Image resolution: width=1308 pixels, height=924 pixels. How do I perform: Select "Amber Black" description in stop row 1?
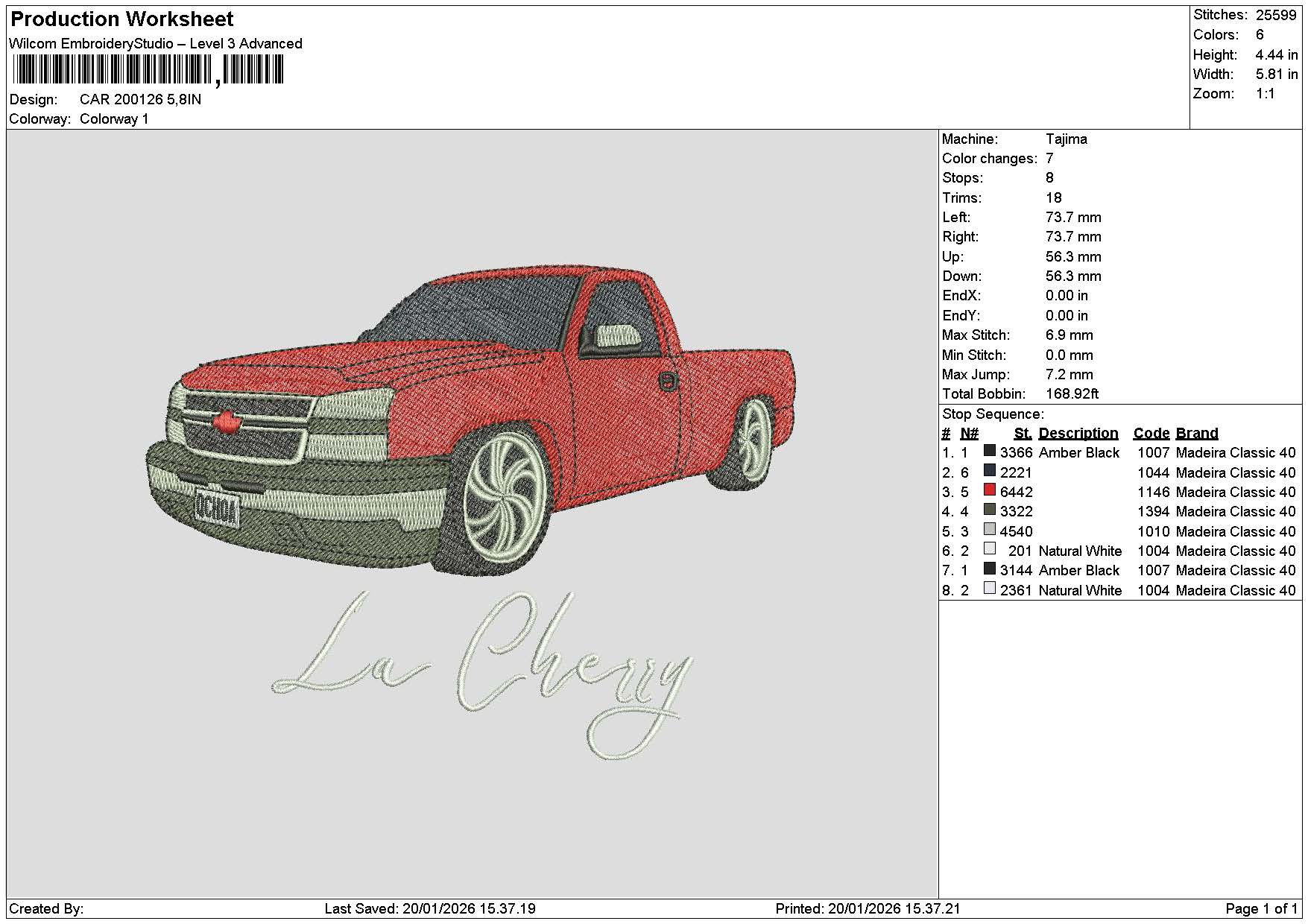pos(1079,453)
